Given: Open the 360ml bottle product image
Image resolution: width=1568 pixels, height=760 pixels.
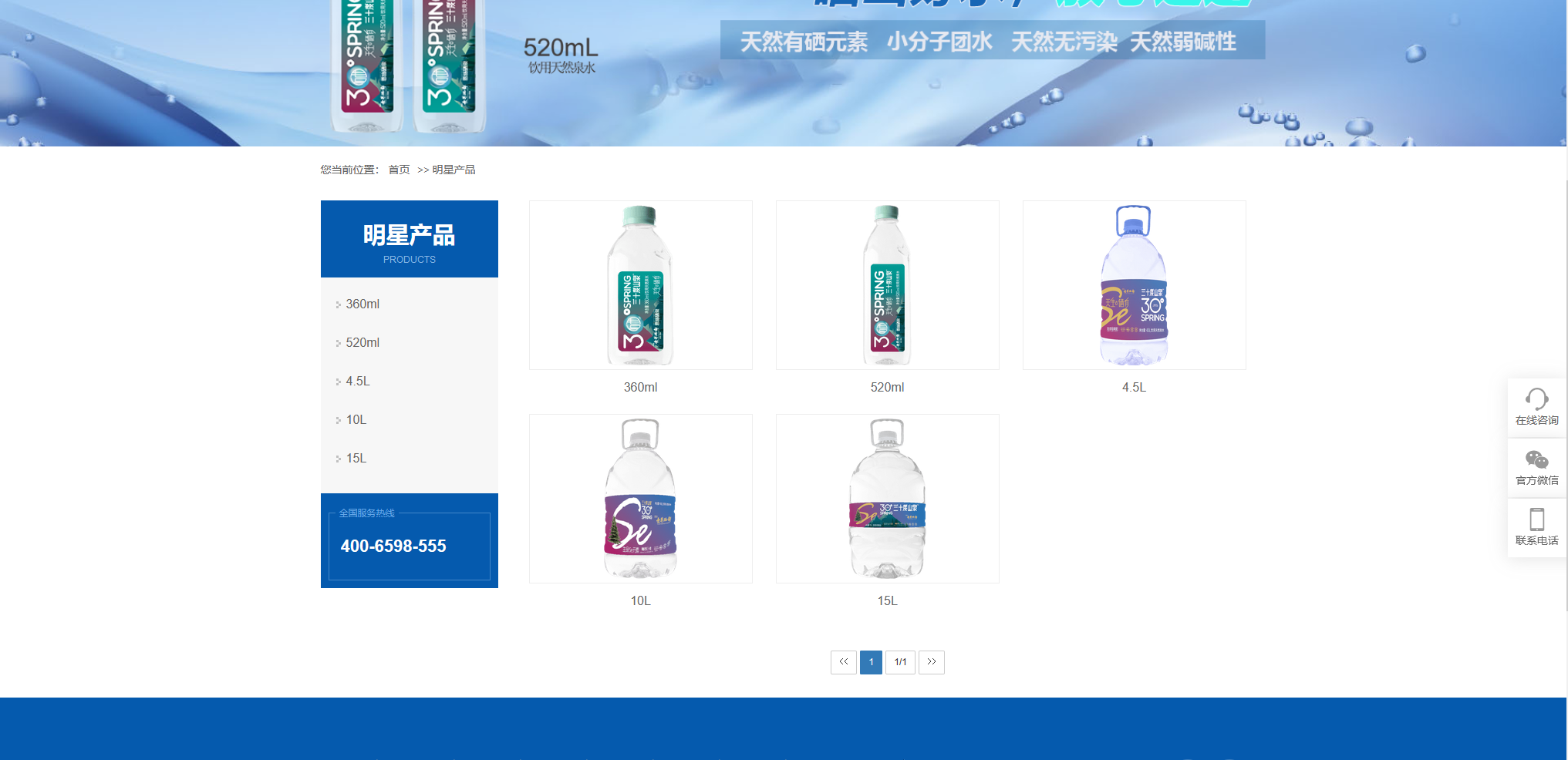Looking at the screenshot, I should [x=640, y=285].
